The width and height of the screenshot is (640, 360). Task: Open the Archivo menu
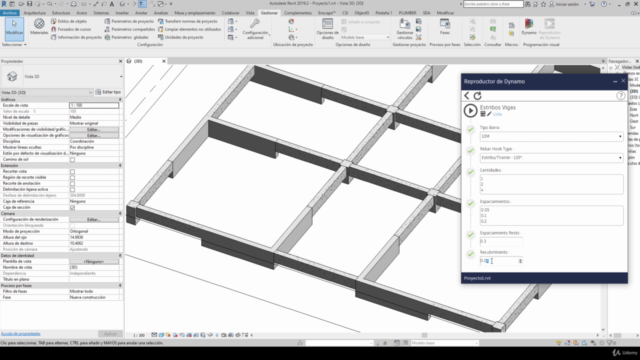tap(10, 13)
